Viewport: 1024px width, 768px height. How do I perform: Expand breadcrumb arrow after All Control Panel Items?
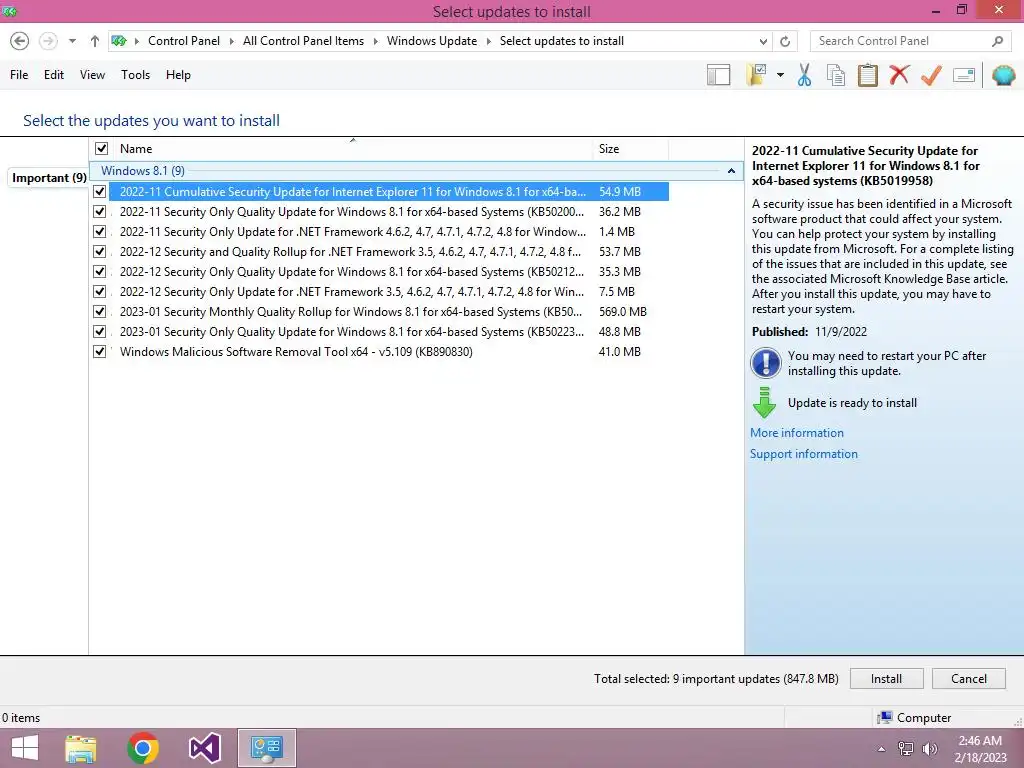pyautogui.click(x=376, y=41)
